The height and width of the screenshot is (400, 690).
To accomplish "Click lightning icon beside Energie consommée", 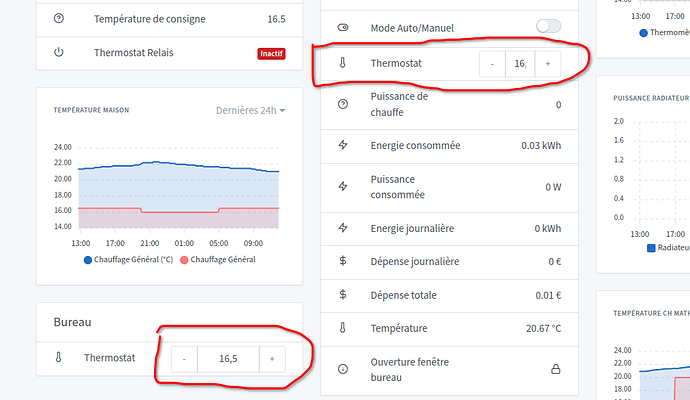I will click(x=343, y=145).
